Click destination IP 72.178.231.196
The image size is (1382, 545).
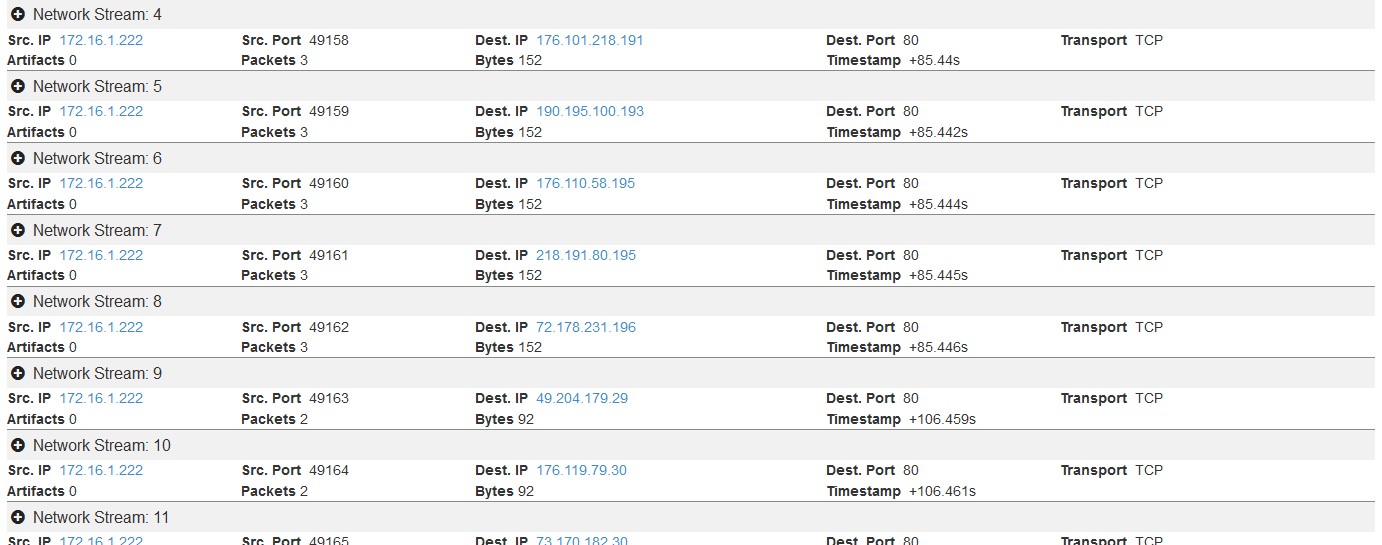click(586, 328)
